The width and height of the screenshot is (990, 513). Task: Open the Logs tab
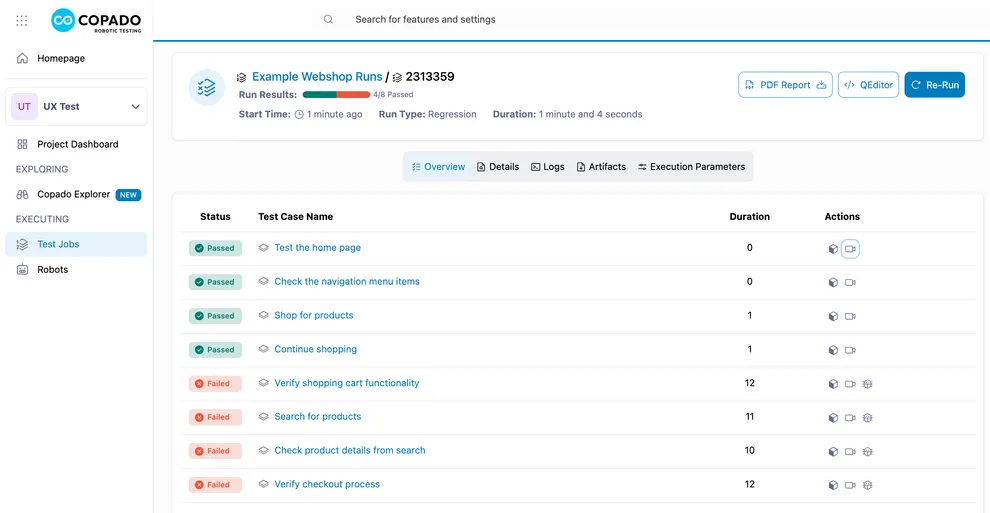tap(547, 167)
